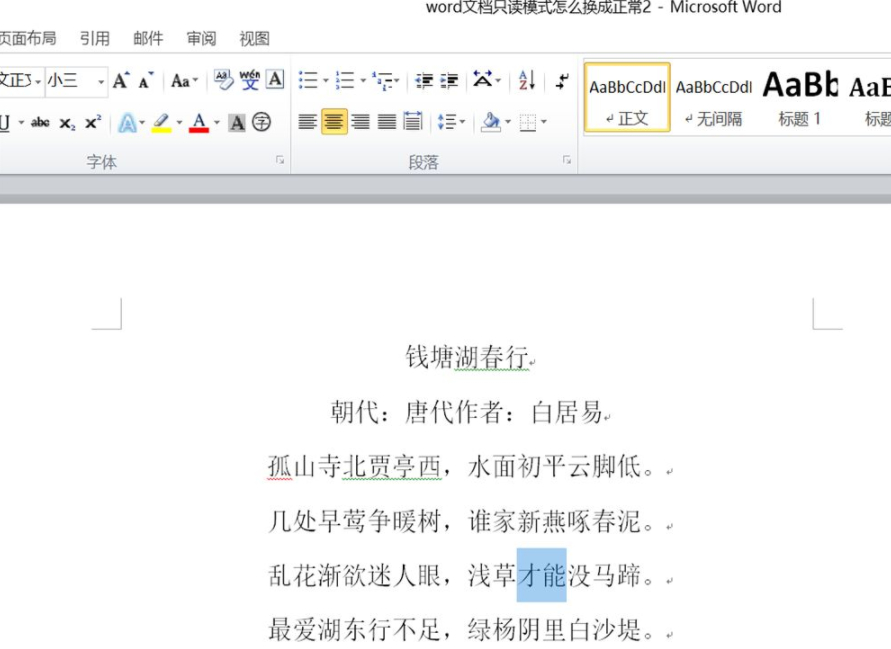This screenshot has height=649, width=891.
Task: Open the 段落 dialog launcher
Action: click(566, 160)
